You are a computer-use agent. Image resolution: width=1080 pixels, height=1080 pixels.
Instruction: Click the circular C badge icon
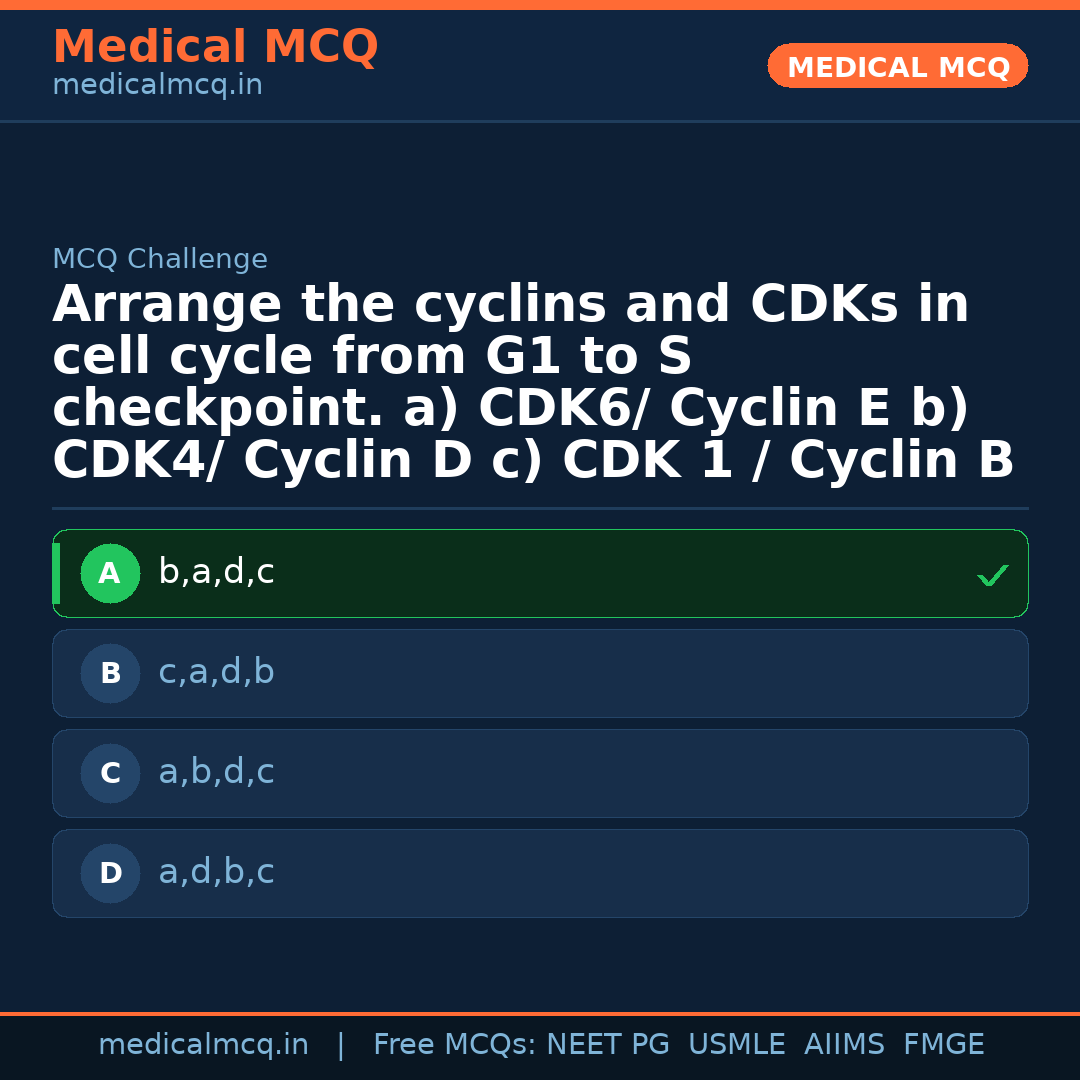point(110,773)
